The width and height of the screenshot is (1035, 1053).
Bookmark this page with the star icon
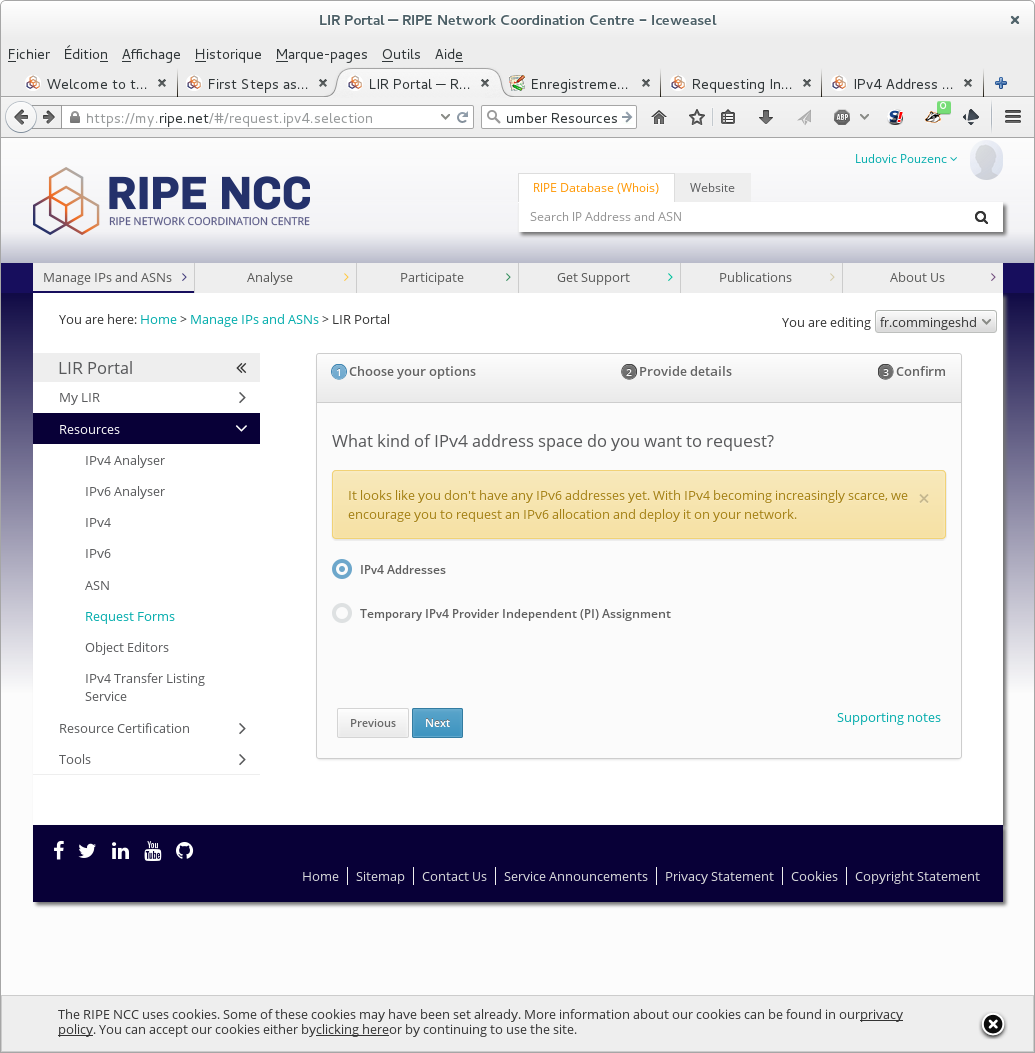(696, 118)
